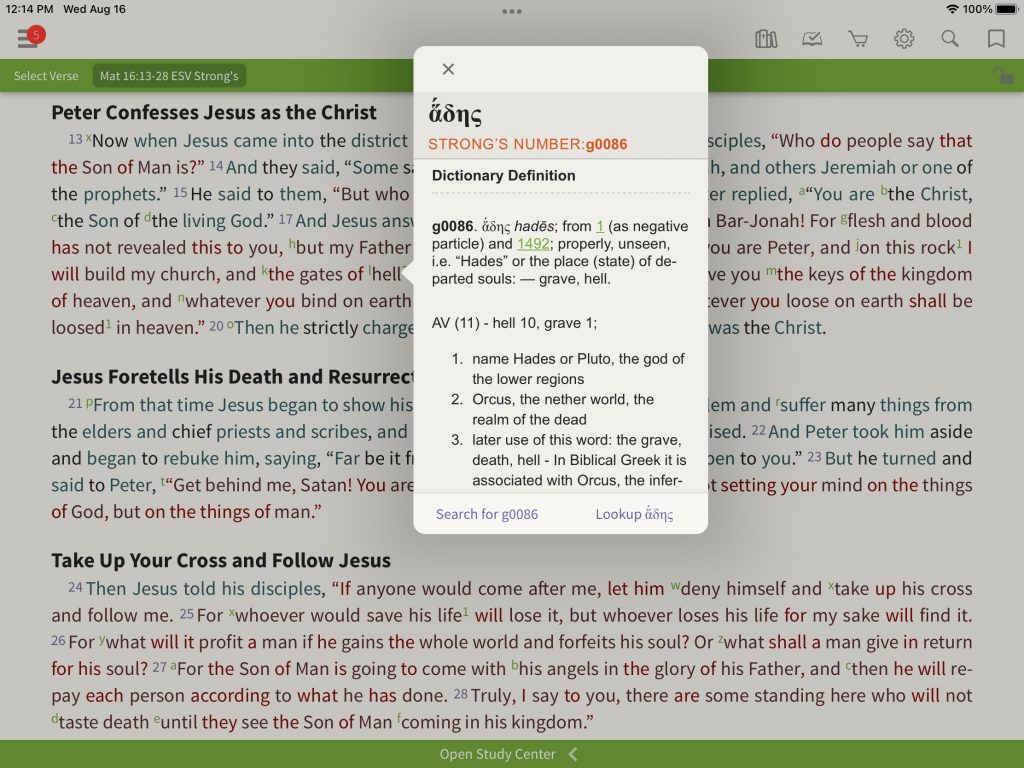The width and height of the screenshot is (1024, 768).
Task: Tap verse number 26
Action: coord(58,640)
